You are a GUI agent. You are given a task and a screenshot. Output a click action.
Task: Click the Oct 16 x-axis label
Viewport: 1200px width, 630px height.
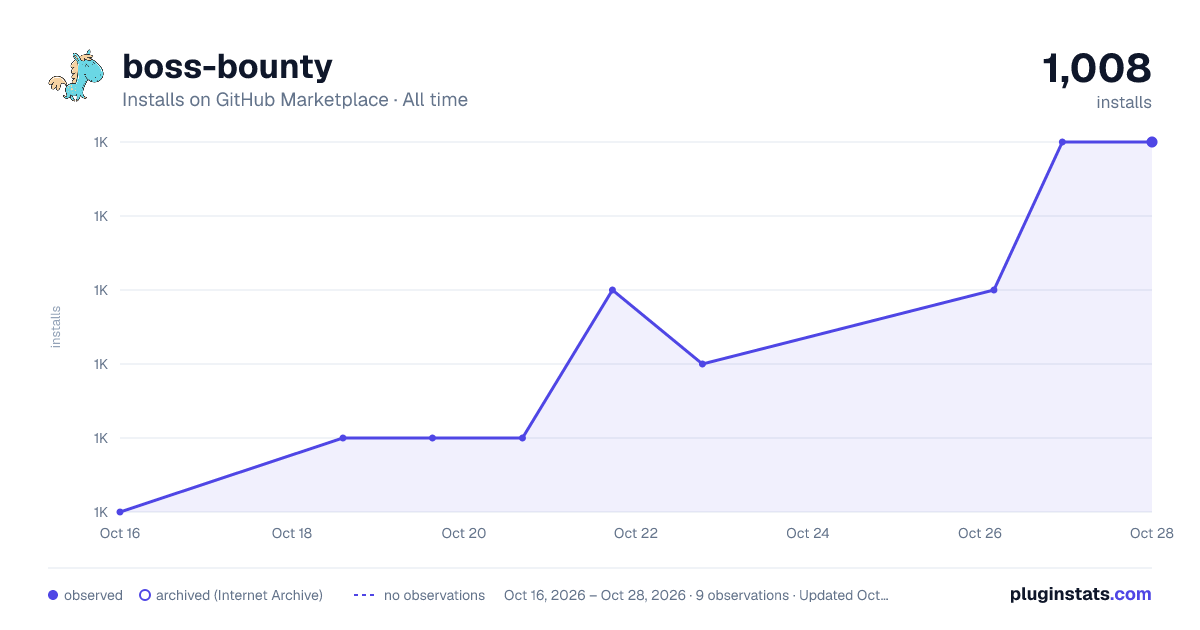(120, 533)
